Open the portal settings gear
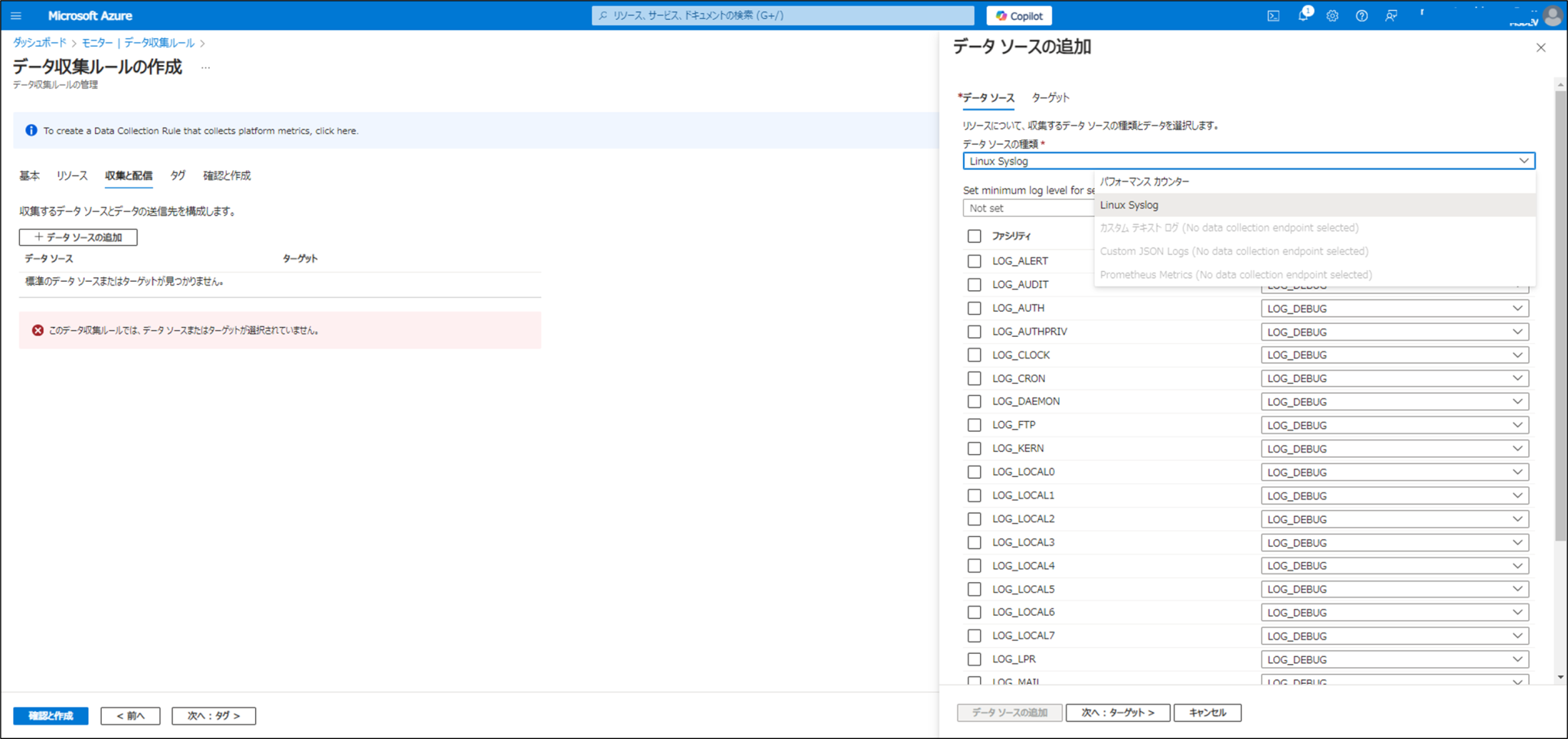The width and height of the screenshot is (1568, 739). (1332, 15)
